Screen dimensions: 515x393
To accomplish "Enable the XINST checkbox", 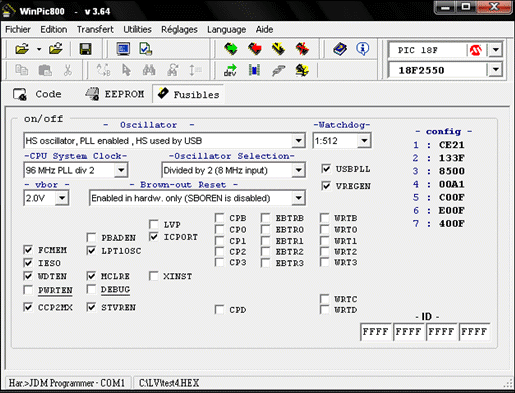I will pos(154,276).
